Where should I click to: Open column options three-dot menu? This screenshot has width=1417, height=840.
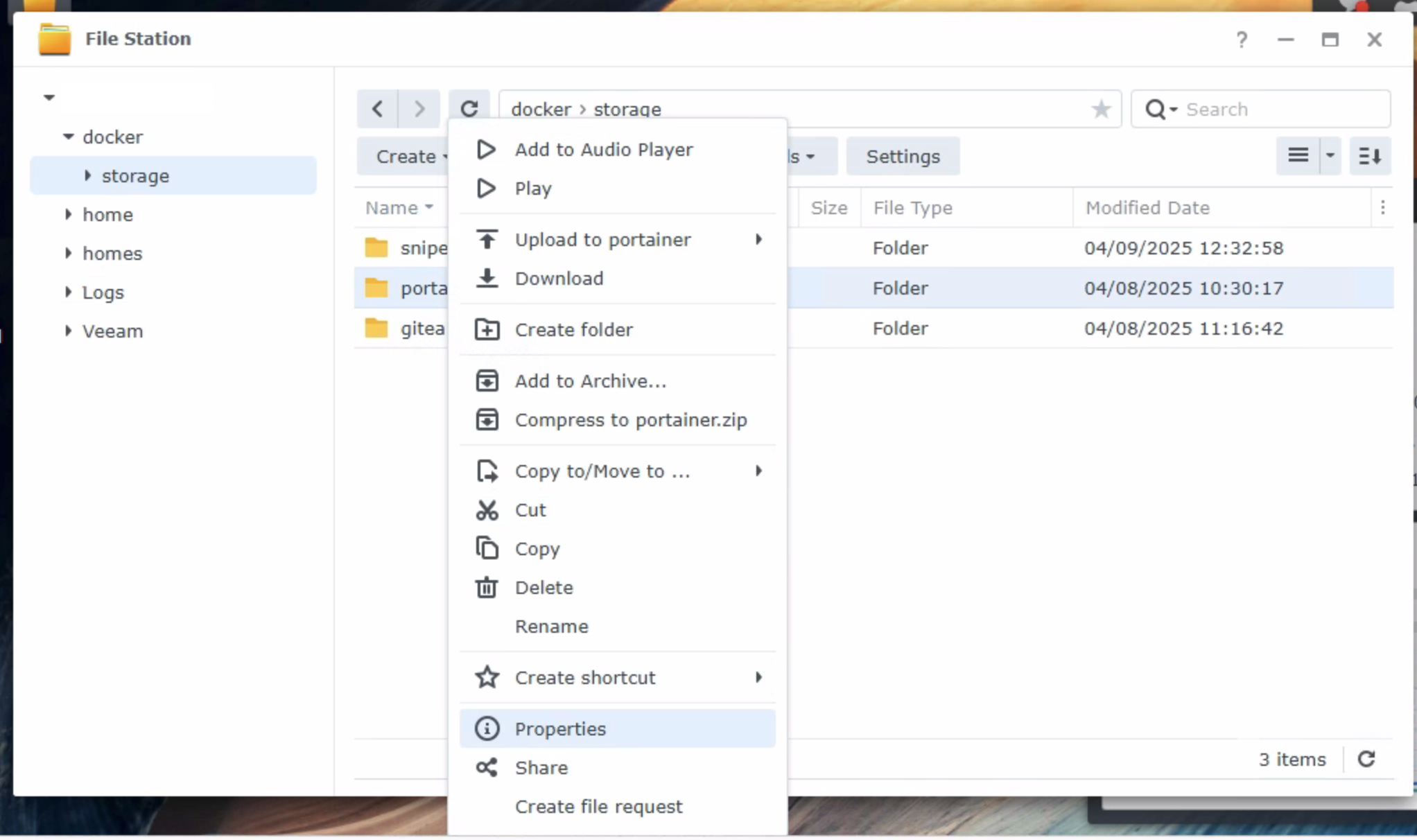point(1382,208)
